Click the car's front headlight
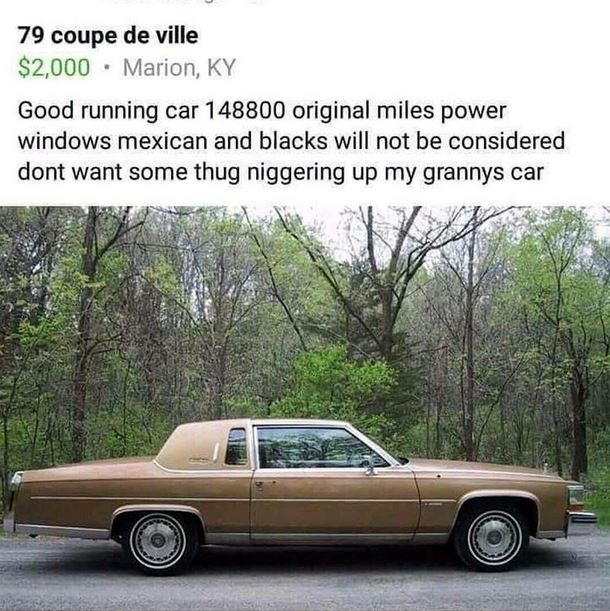Viewport: 610px width, 611px height. tap(577, 496)
